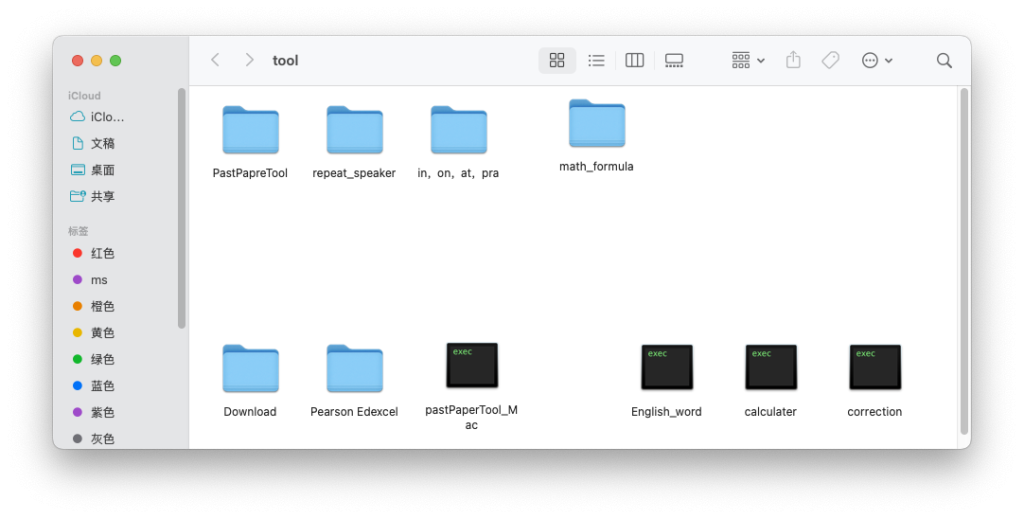Go forward with the right chevron
This screenshot has width=1024, height=519.
pos(249,60)
